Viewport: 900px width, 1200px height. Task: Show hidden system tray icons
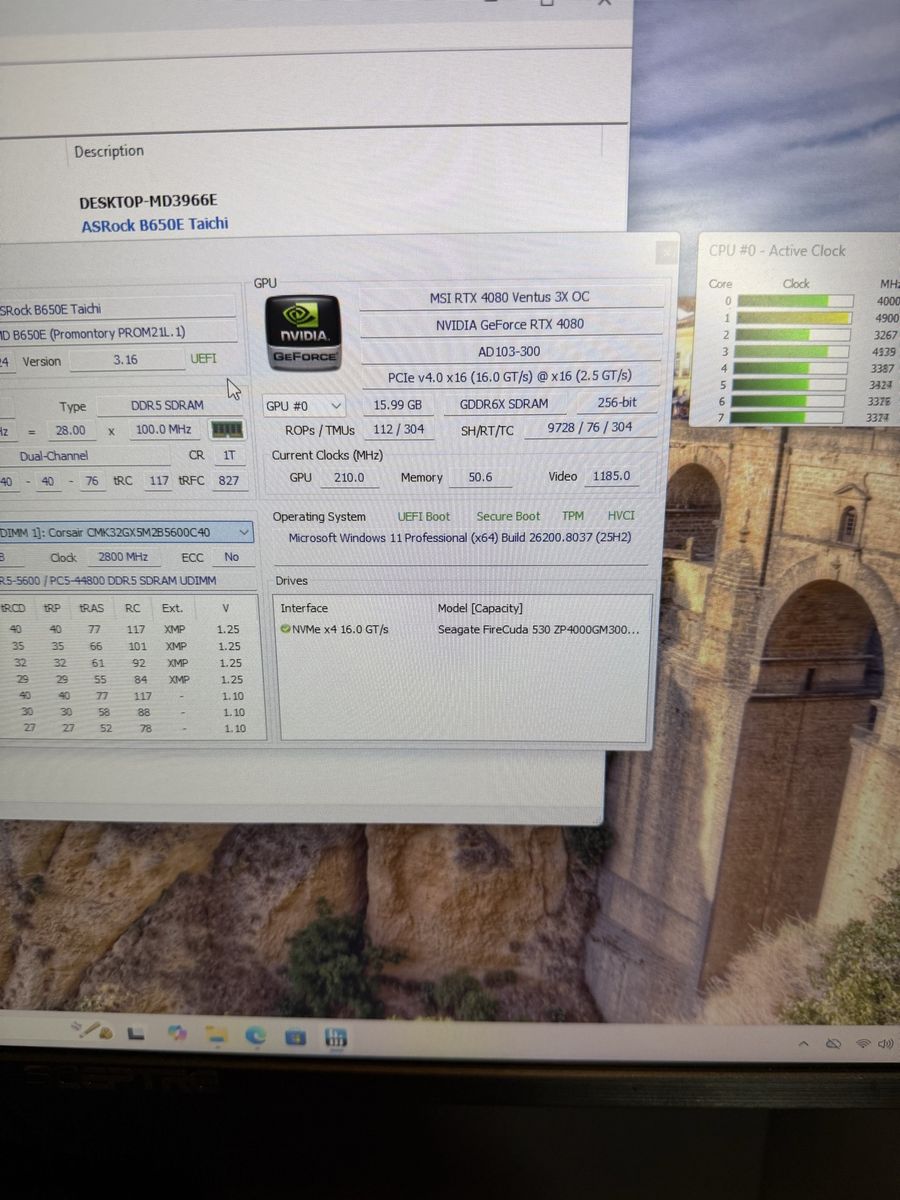805,1043
